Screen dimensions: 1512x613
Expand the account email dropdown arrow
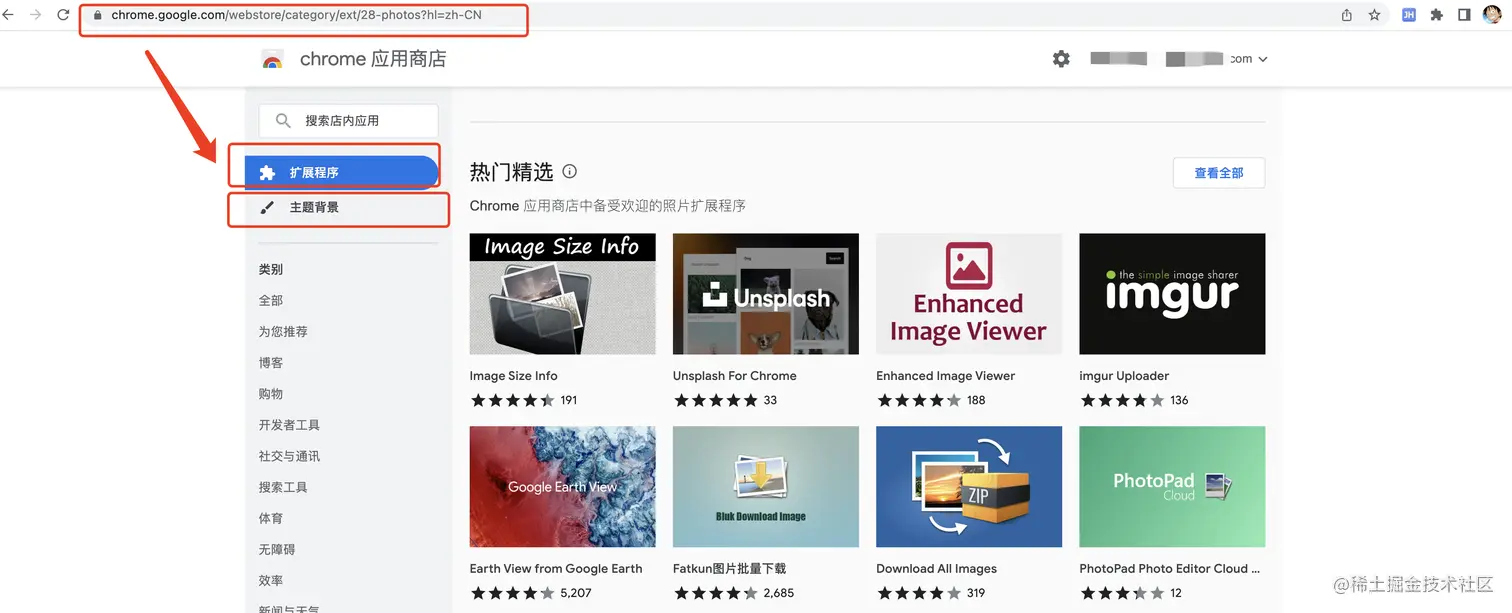pyautogui.click(x=1263, y=59)
